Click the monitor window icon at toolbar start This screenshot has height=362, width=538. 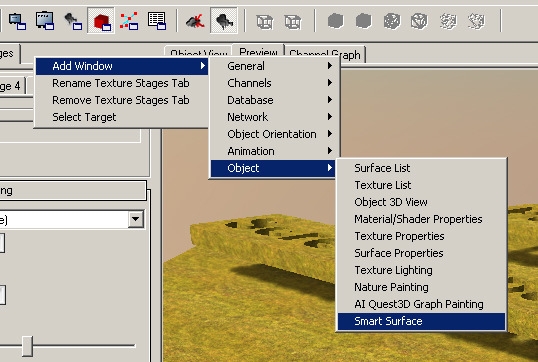[x=17, y=21]
